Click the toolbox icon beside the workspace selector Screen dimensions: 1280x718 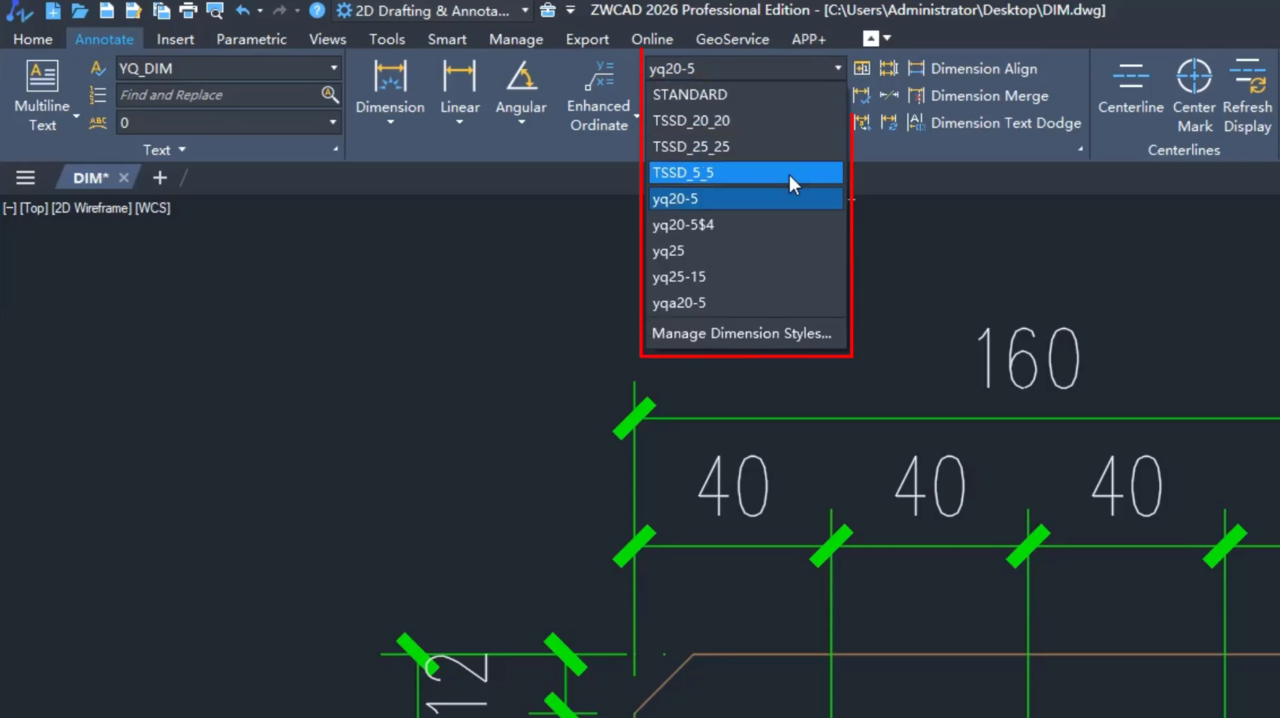(547, 11)
